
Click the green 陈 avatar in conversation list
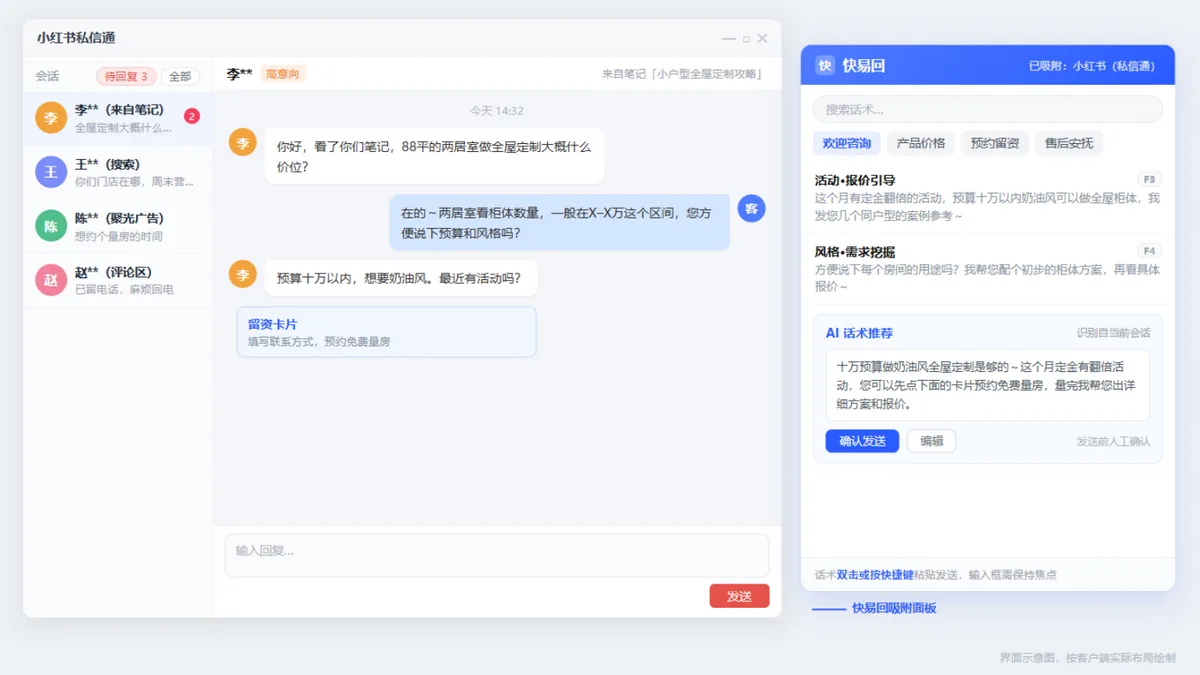(x=51, y=226)
